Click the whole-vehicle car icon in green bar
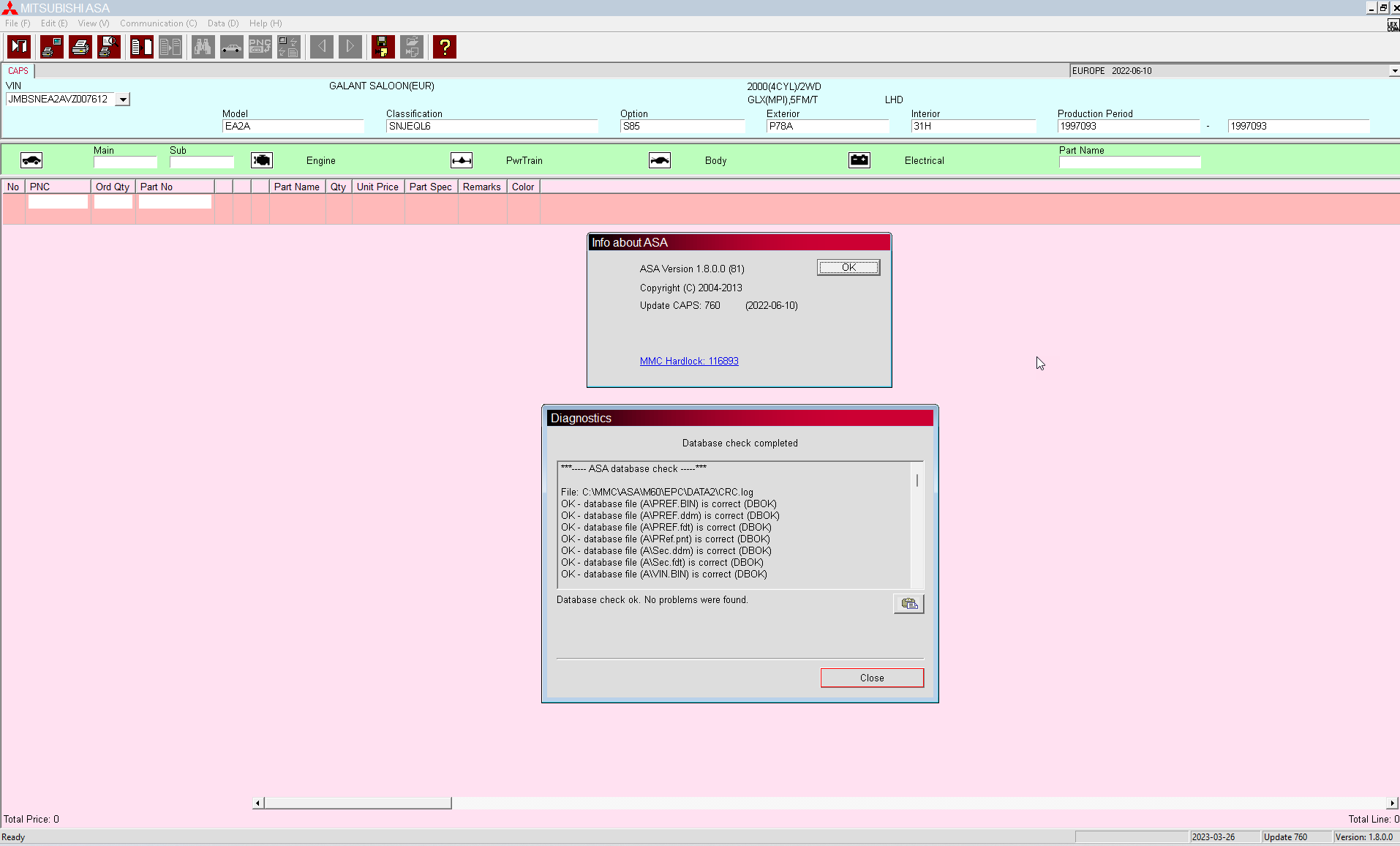This screenshot has width=1400, height=846. tap(31, 160)
